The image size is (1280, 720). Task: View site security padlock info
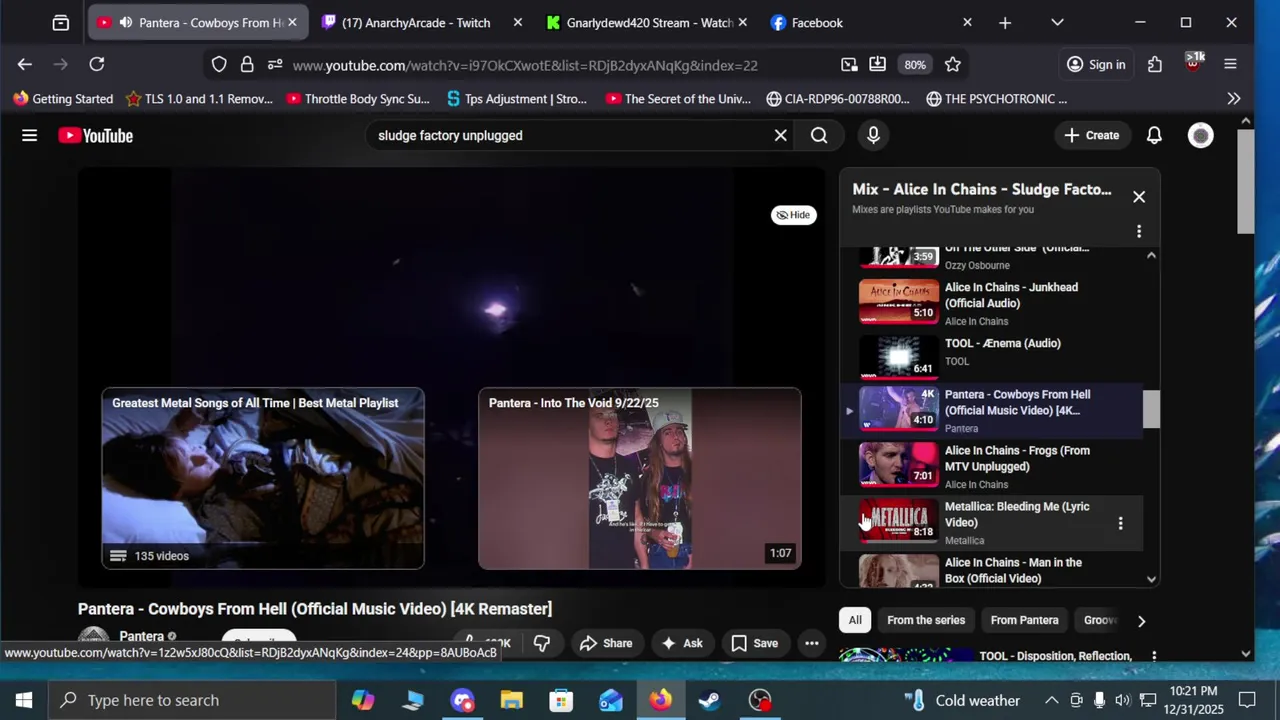point(247,65)
